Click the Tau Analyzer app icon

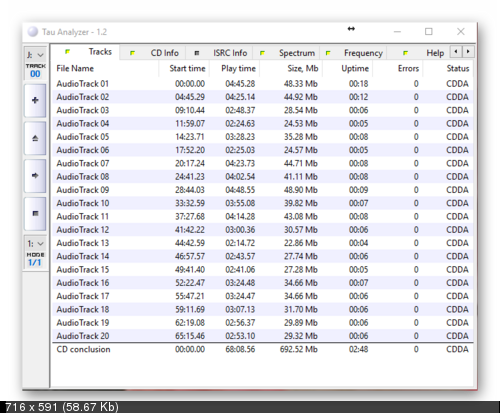click(33, 32)
